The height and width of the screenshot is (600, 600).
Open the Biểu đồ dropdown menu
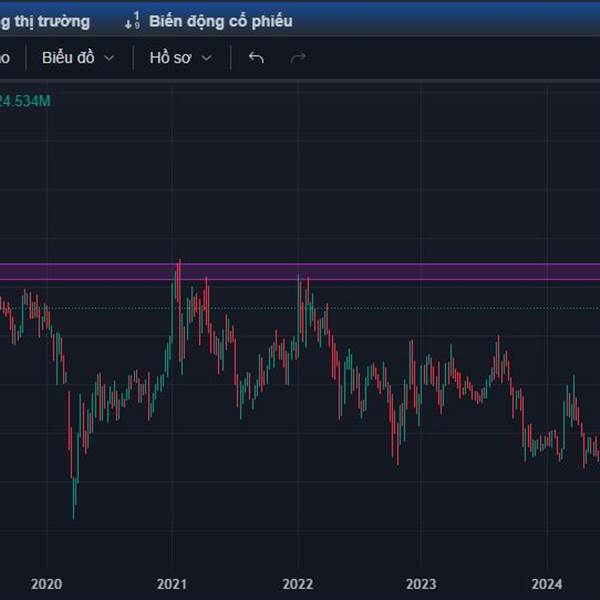78,58
